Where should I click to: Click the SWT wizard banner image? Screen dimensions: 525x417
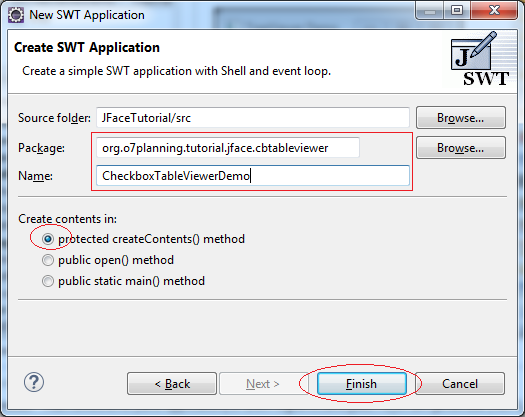479,59
